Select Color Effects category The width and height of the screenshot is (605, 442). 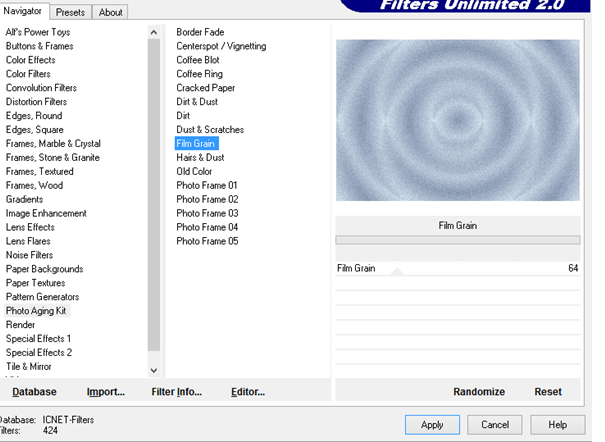(x=30, y=60)
